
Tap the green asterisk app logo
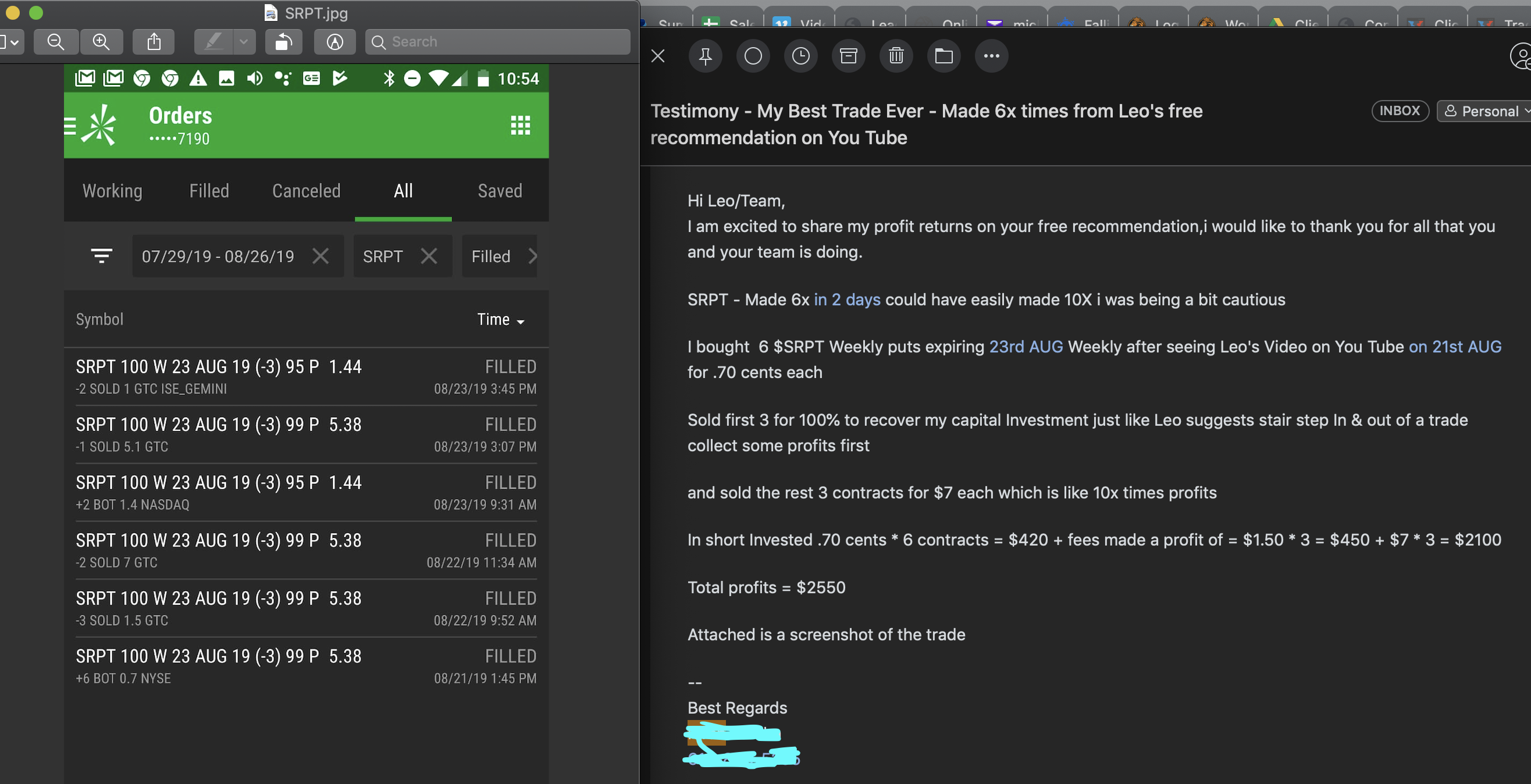[x=99, y=125]
